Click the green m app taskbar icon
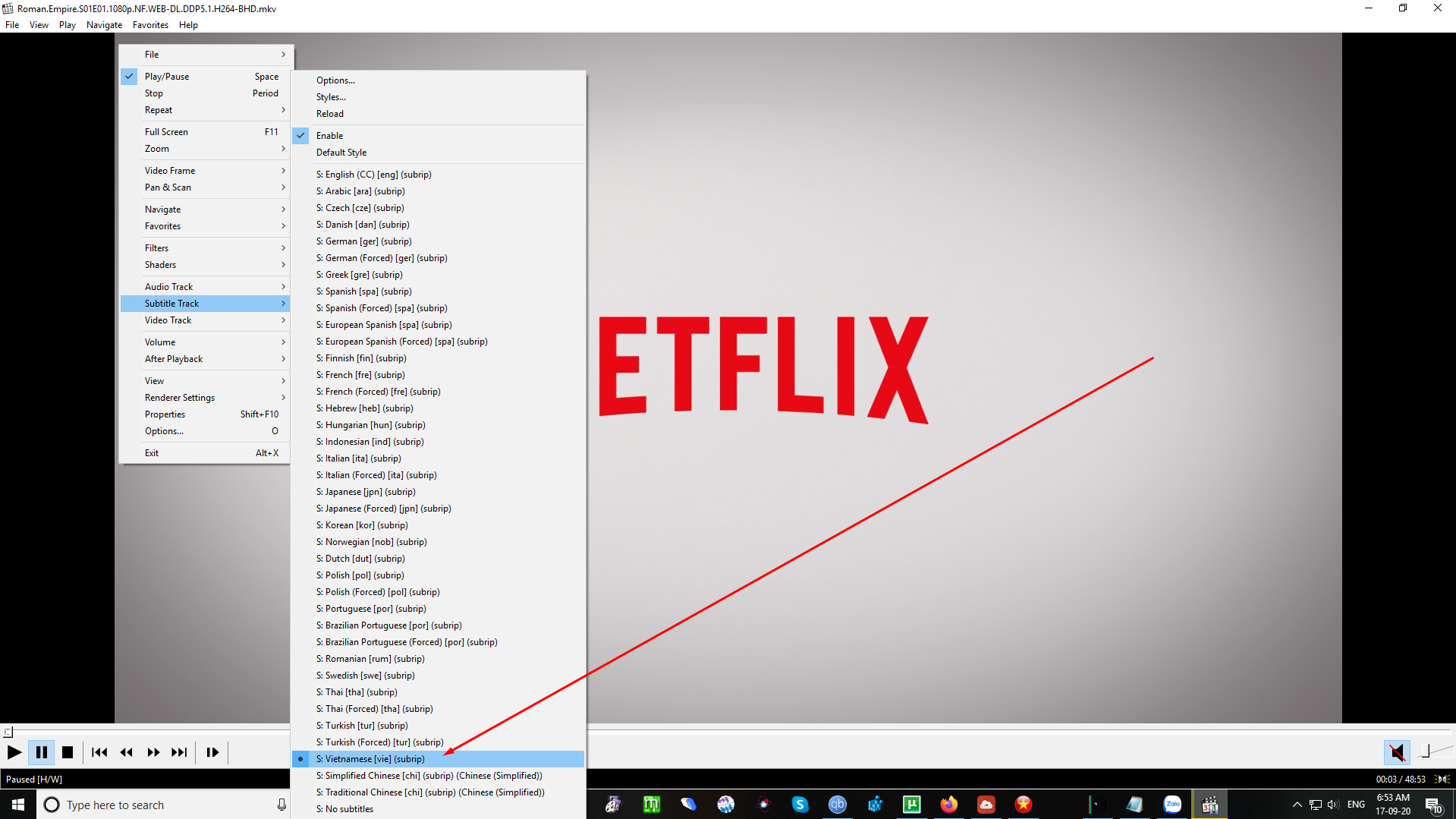The height and width of the screenshot is (819, 1456). [651, 805]
